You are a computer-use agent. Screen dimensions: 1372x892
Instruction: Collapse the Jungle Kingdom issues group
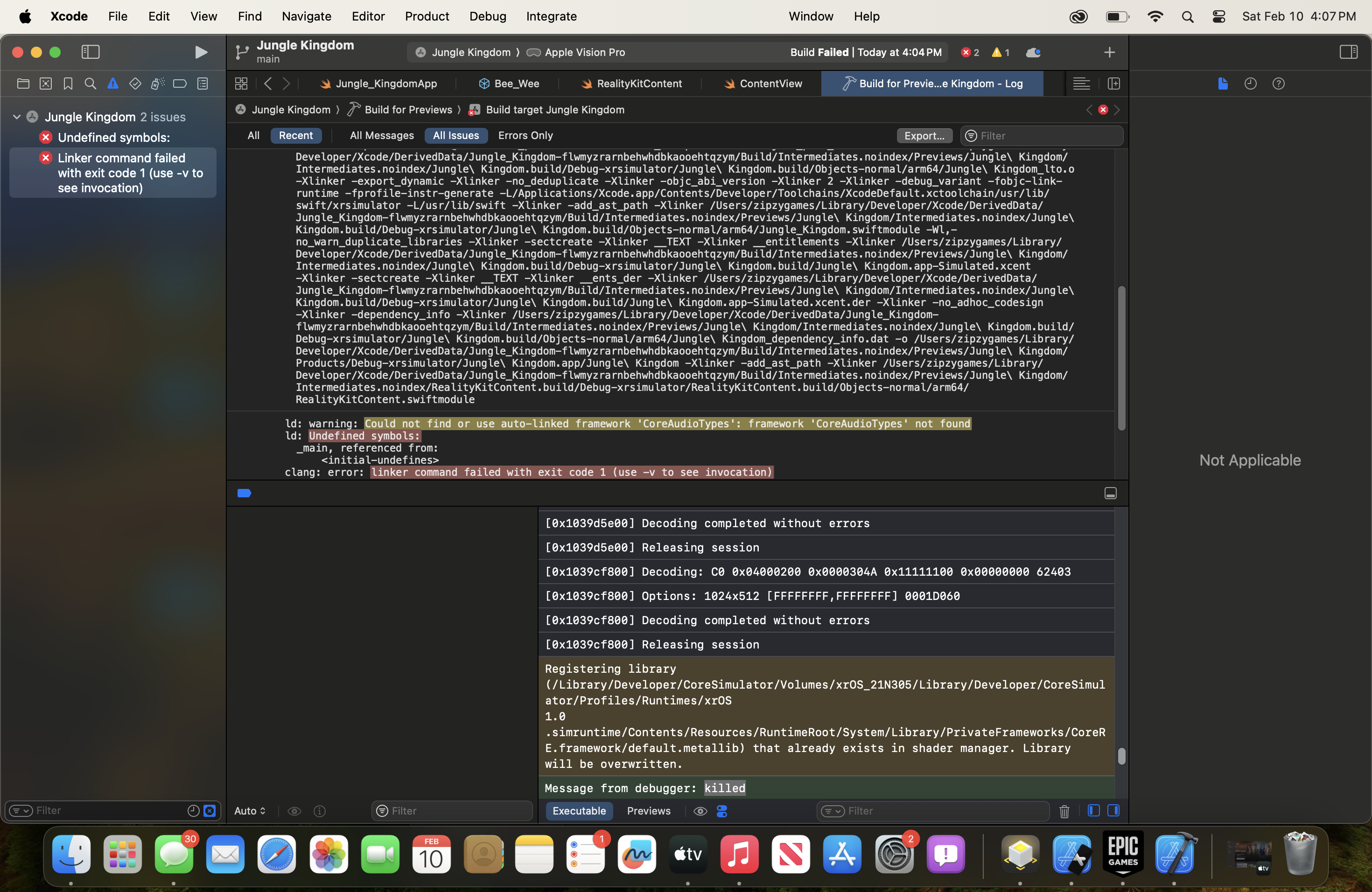pyautogui.click(x=17, y=117)
